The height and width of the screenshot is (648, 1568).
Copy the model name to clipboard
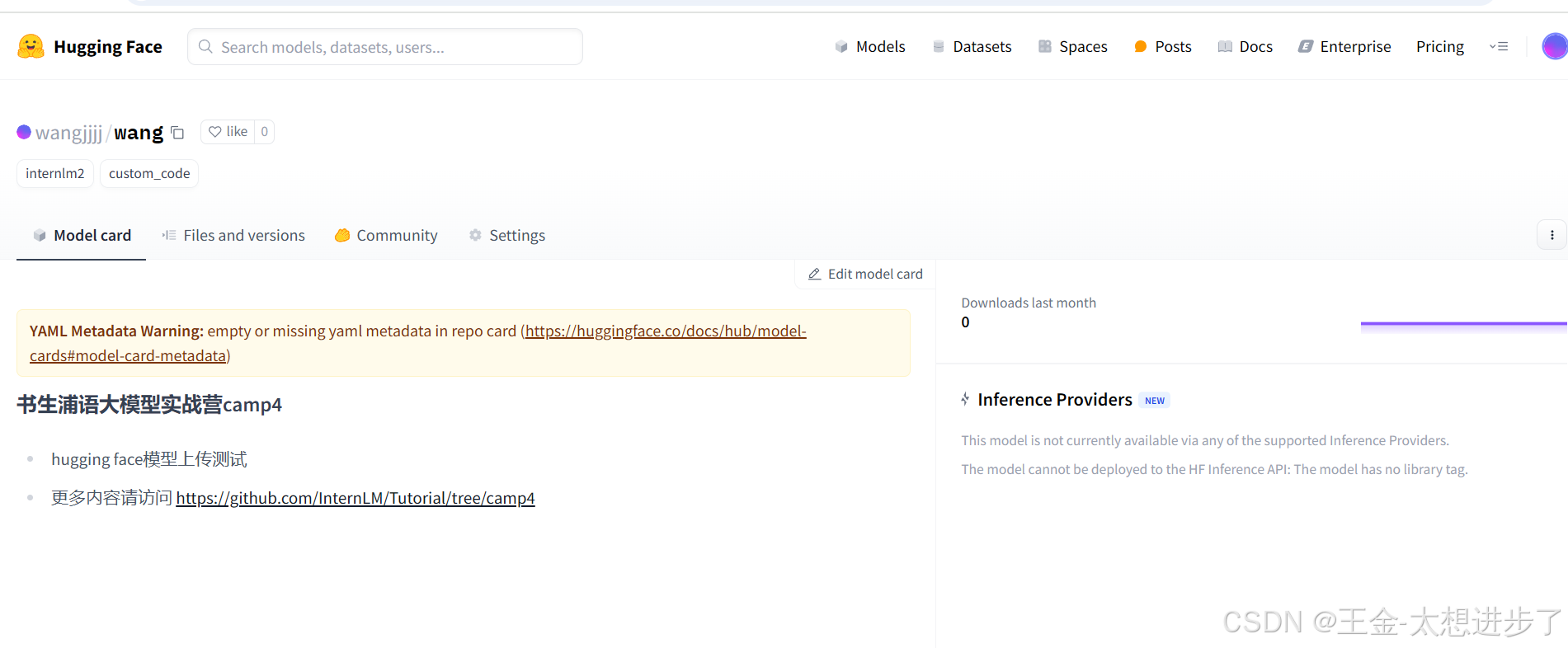177,133
